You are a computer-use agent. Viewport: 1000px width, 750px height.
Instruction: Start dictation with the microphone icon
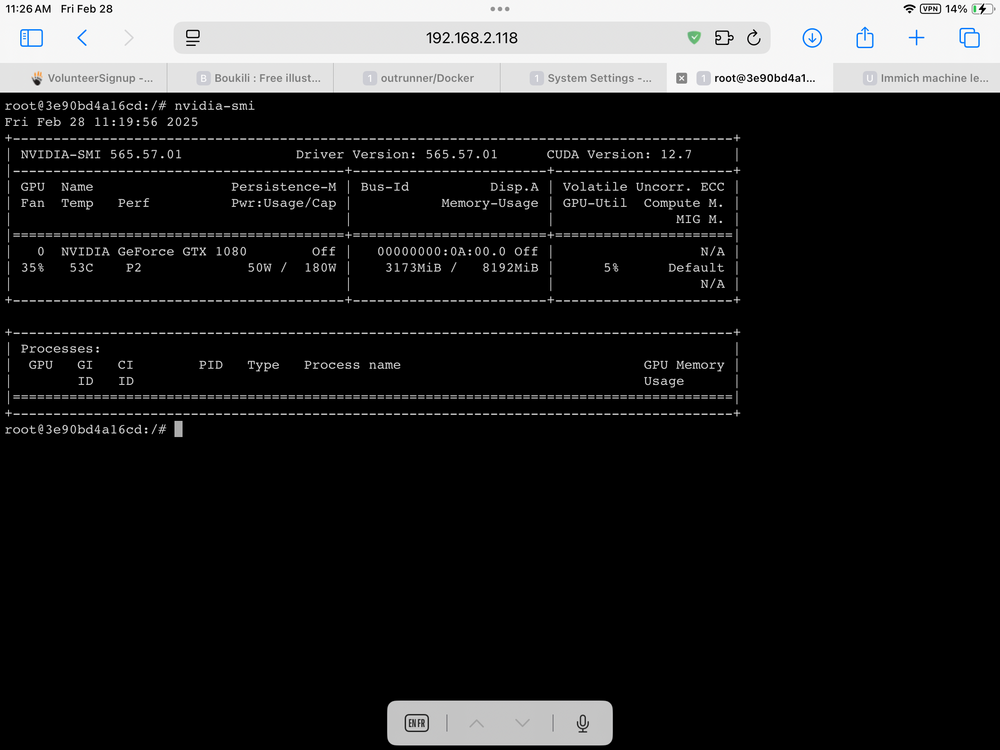point(582,723)
